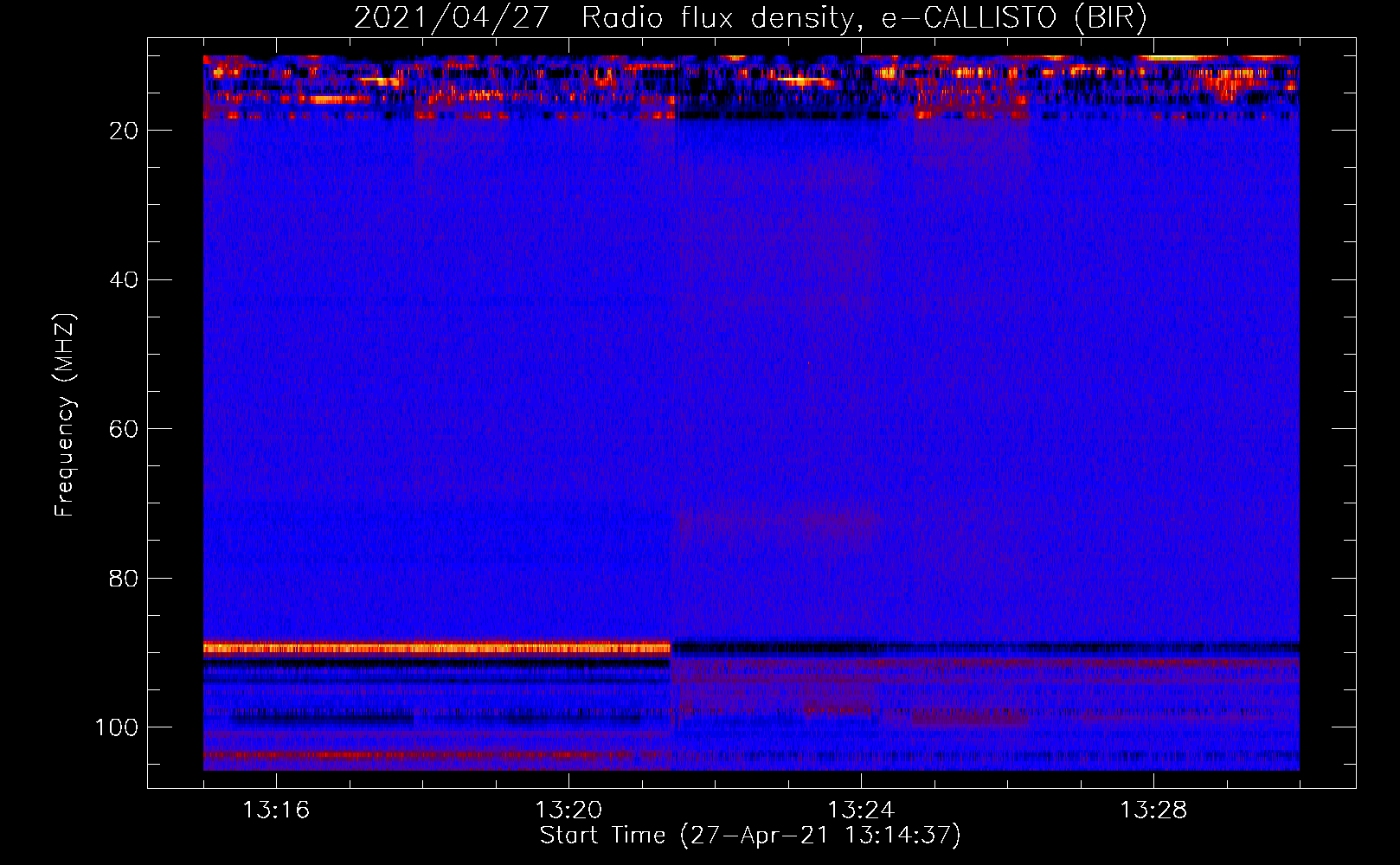Click the 'Frequency (MHZ)' axis label
The height and width of the screenshot is (865, 1400).
[65, 415]
